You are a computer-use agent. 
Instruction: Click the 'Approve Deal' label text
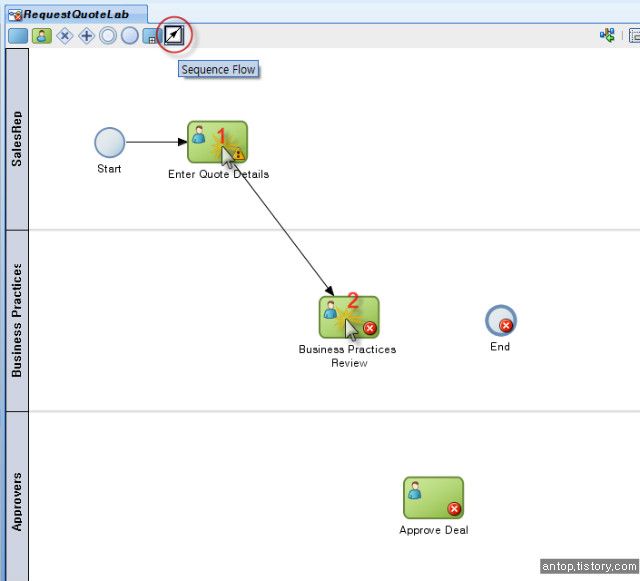pyautogui.click(x=433, y=530)
